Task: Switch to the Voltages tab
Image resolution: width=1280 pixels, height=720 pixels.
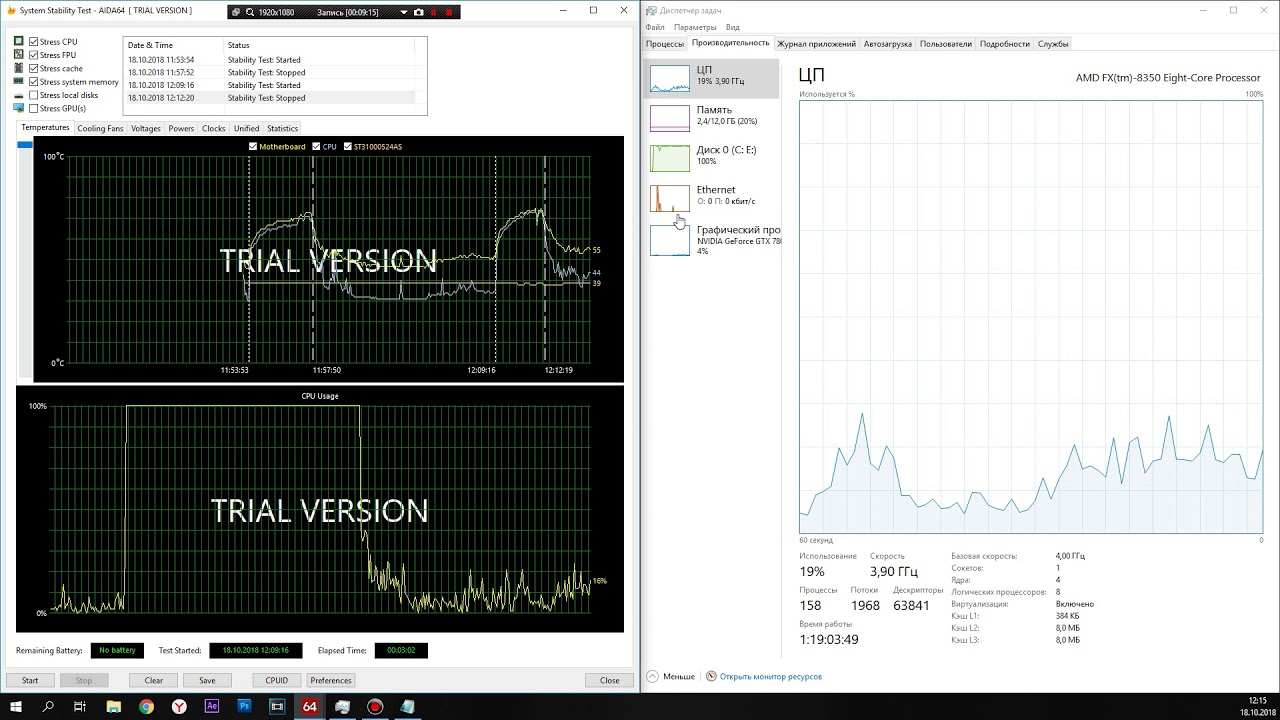Action: click(x=146, y=128)
